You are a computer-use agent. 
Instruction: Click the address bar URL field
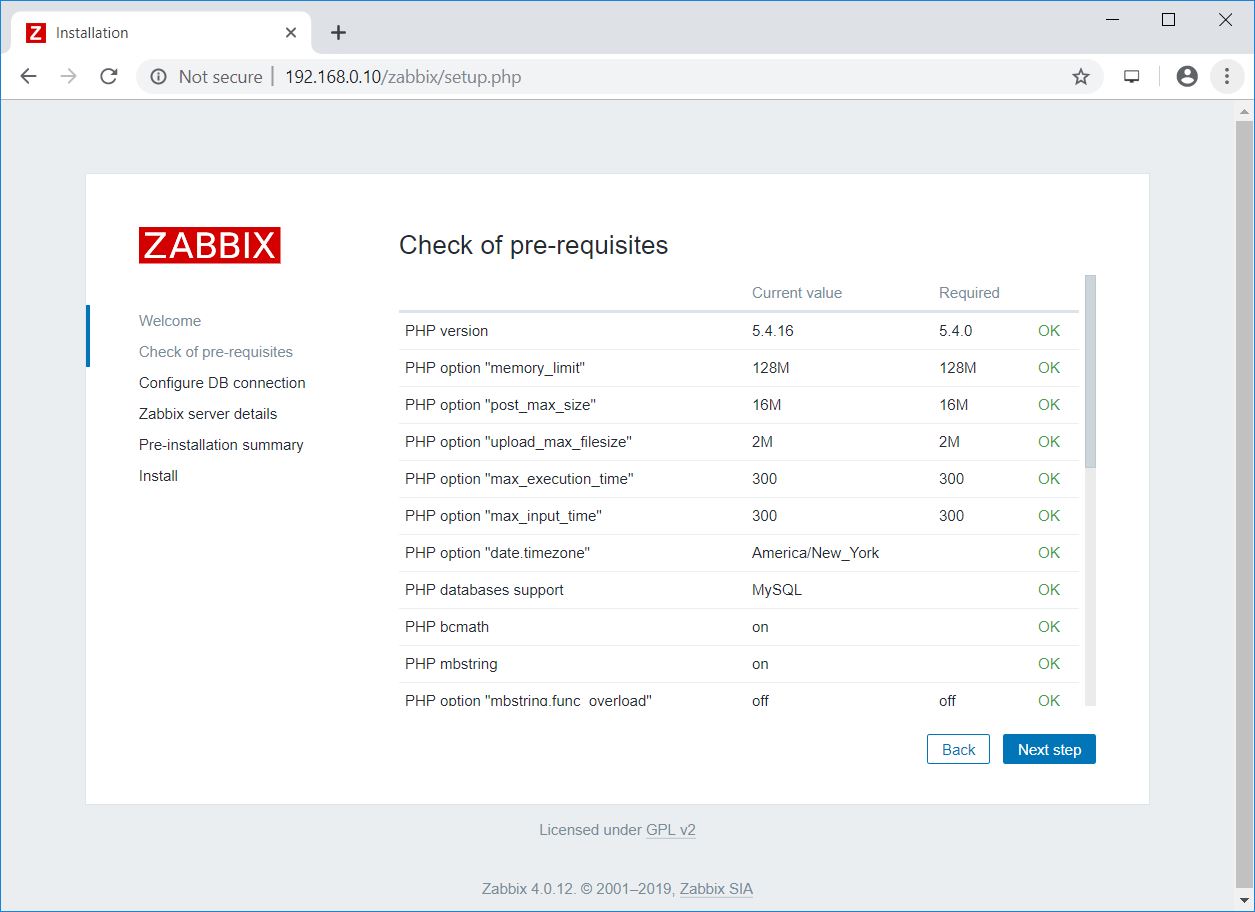click(x=600, y=77)
